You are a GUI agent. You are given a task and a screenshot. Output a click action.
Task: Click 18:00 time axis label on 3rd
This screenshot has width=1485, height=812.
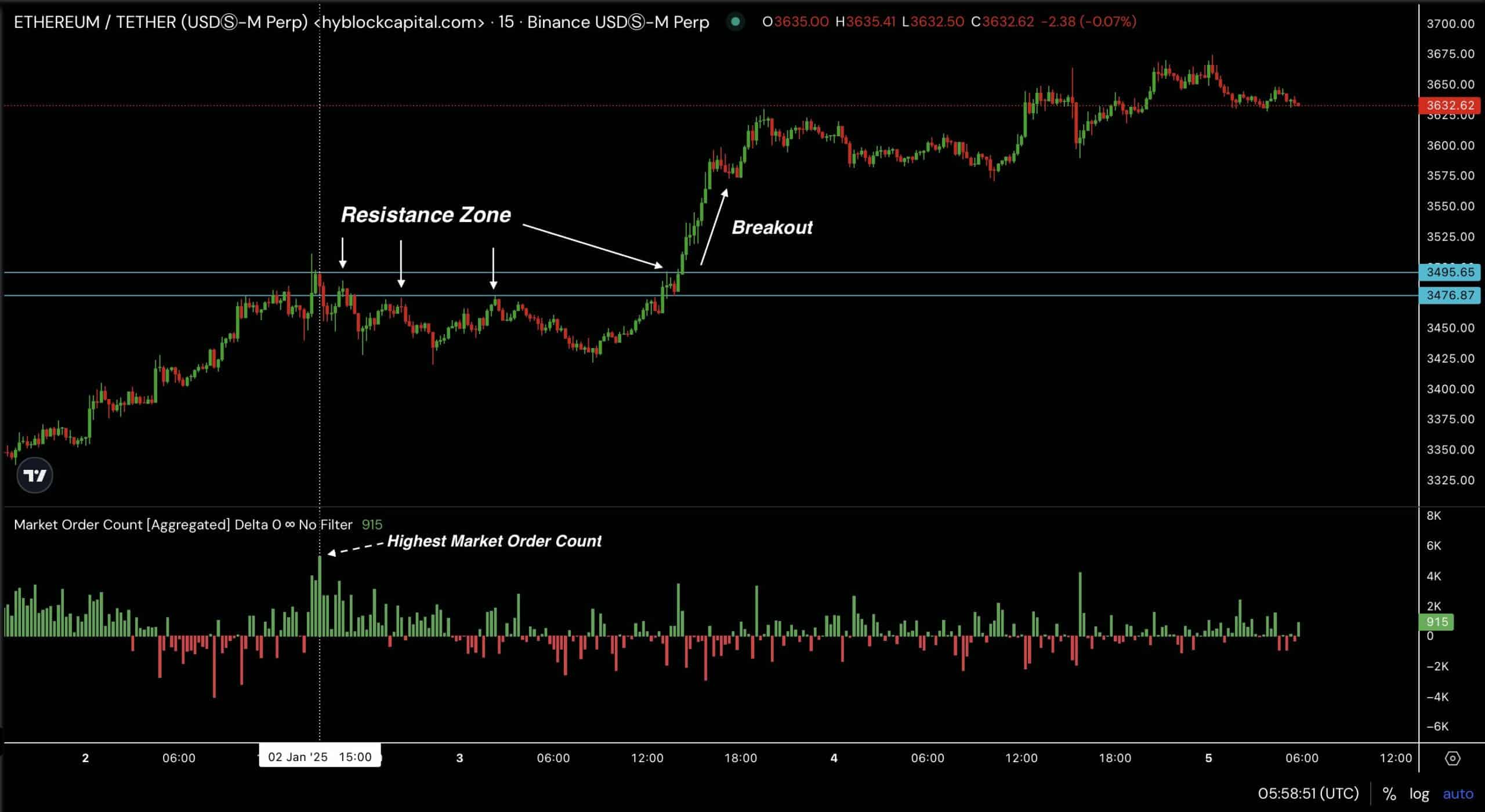click(740, 758)
